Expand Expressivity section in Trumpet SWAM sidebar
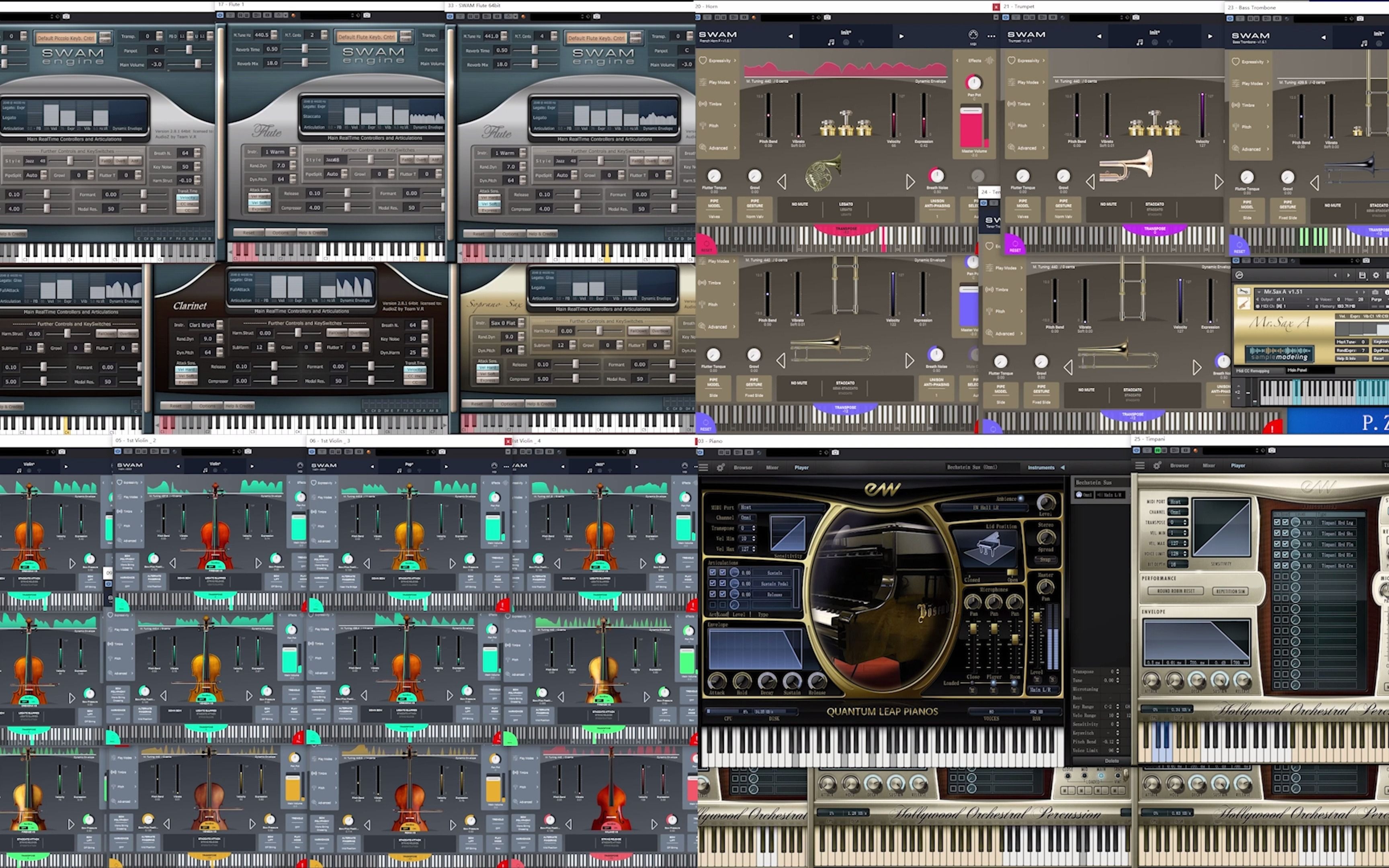The width and height of the screenshot is (1389, 868). click(1026, 60)
